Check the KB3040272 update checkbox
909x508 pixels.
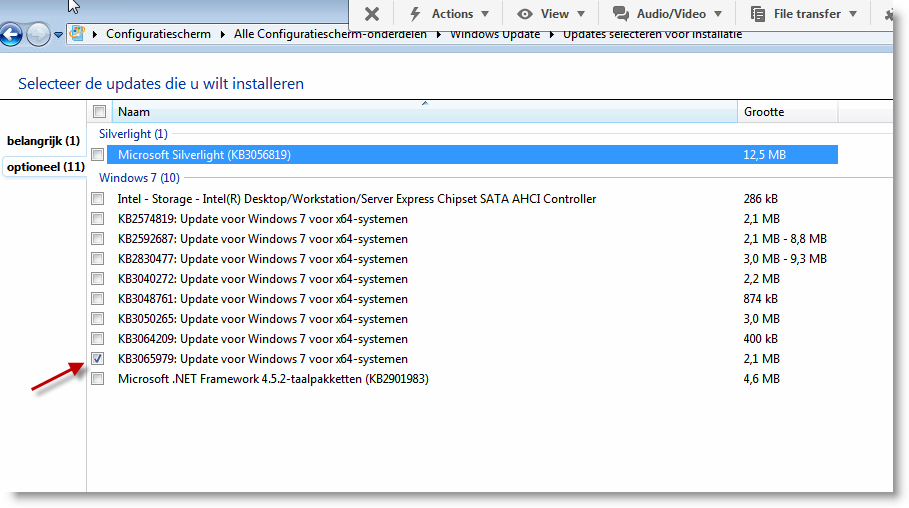click(97, 279)
